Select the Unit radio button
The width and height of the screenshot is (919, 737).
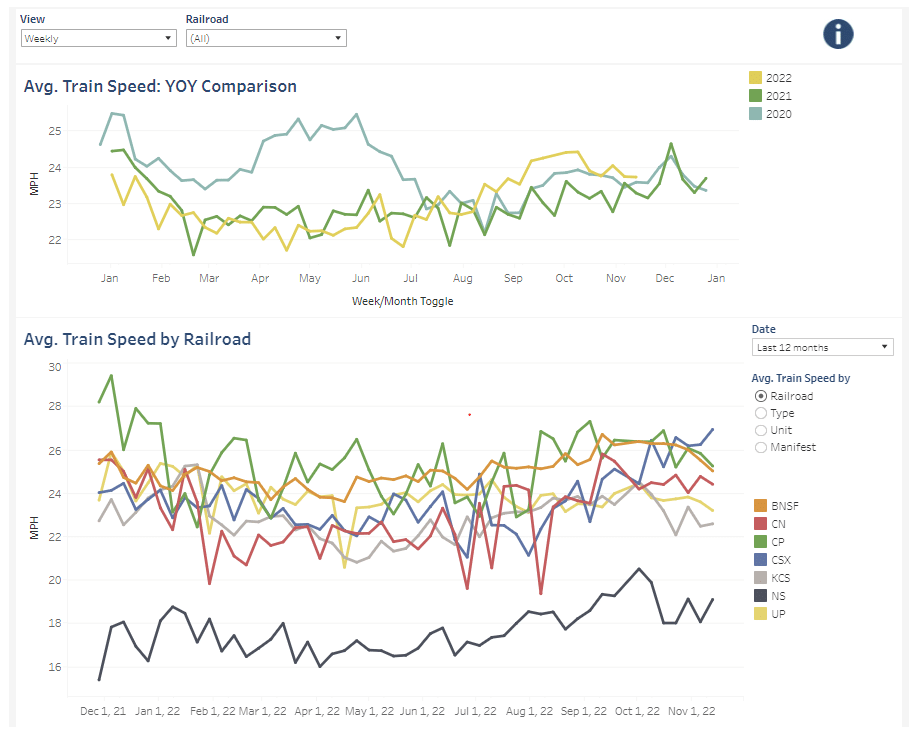(761, 430)
